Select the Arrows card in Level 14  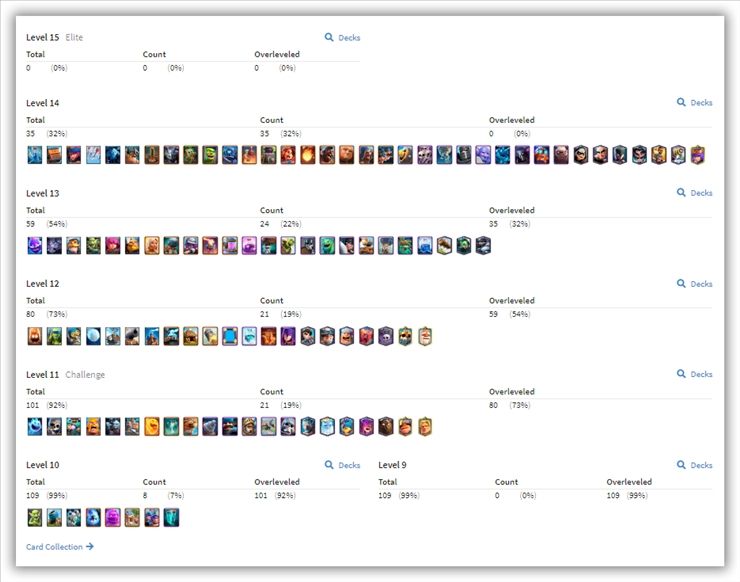coord(93,155)
